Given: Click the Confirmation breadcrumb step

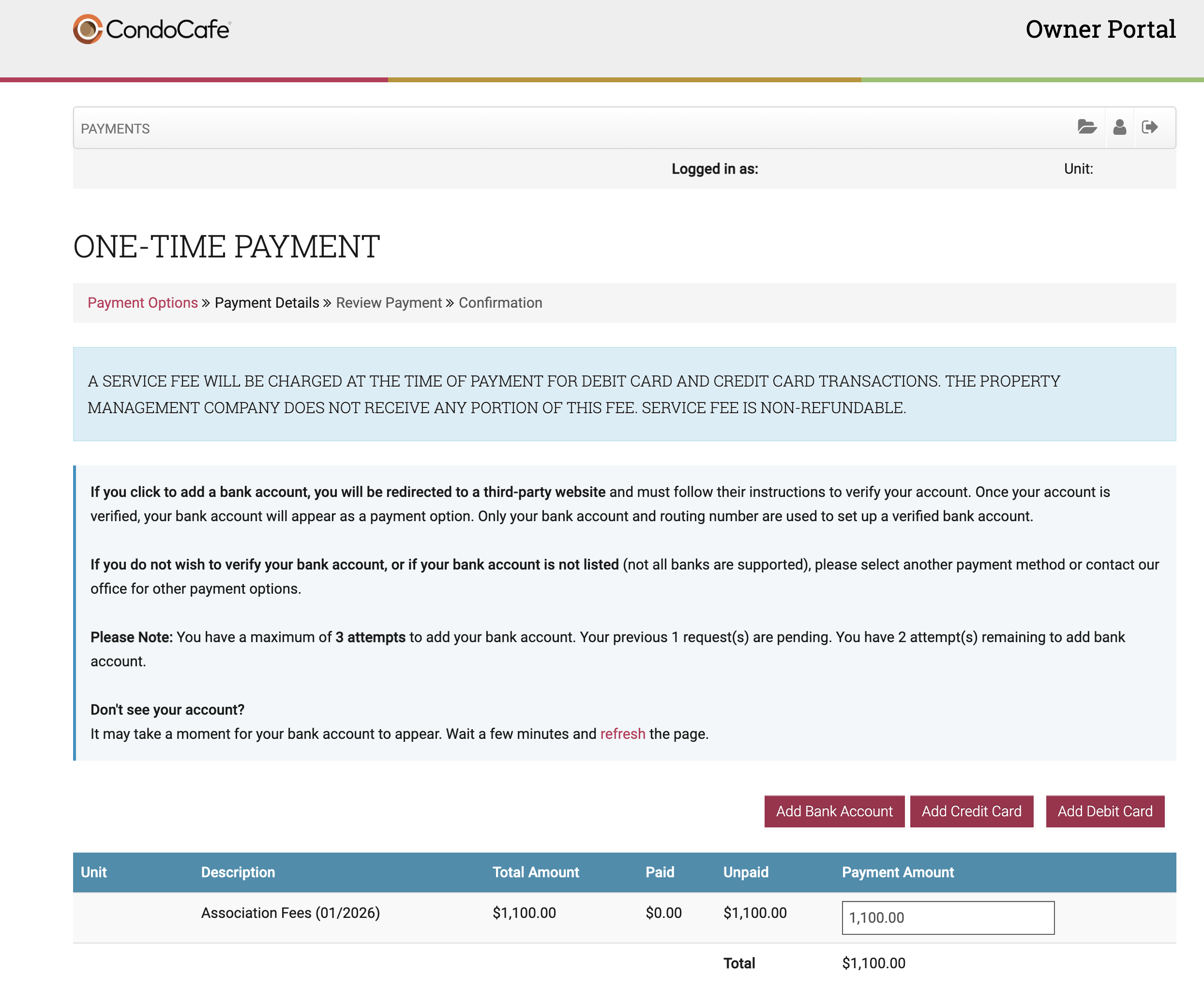Looking at the screenshot, I should [500, 303].
